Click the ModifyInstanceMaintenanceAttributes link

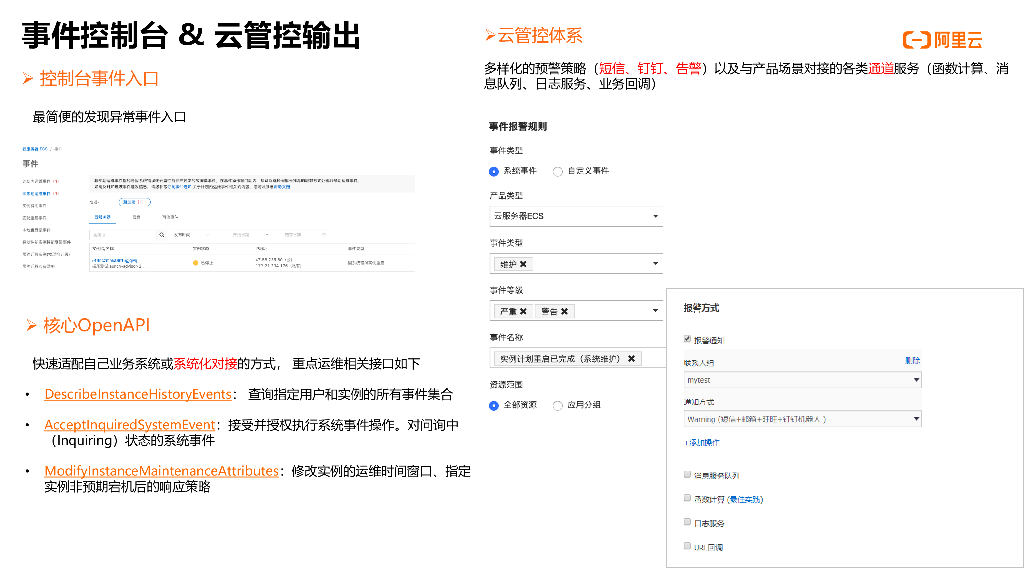click(x=160, y=470)
